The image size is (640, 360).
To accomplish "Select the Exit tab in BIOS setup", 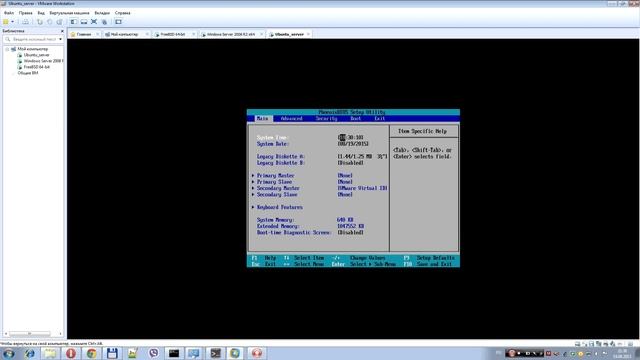I will click(x=380, y=118).
